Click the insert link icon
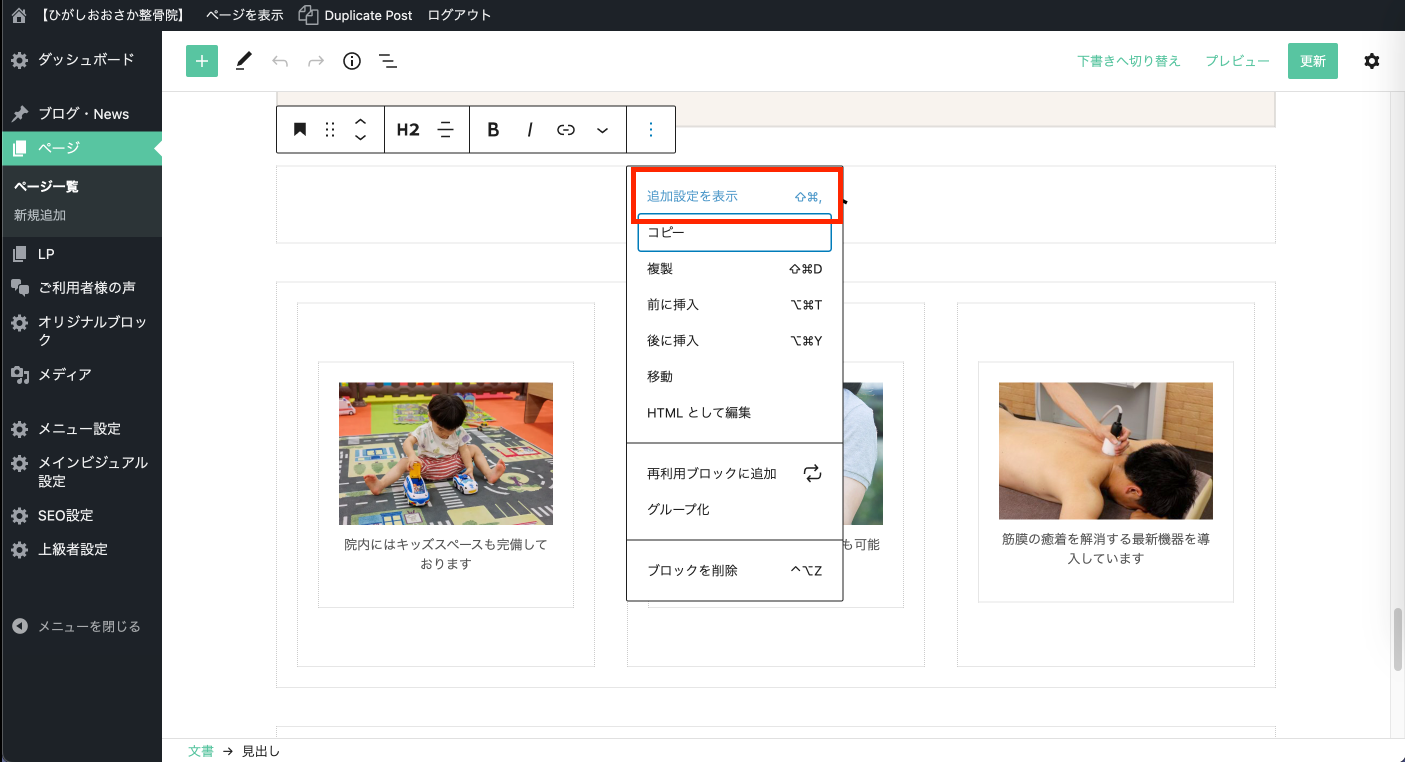1405x762 pixels. pos(566,130)
